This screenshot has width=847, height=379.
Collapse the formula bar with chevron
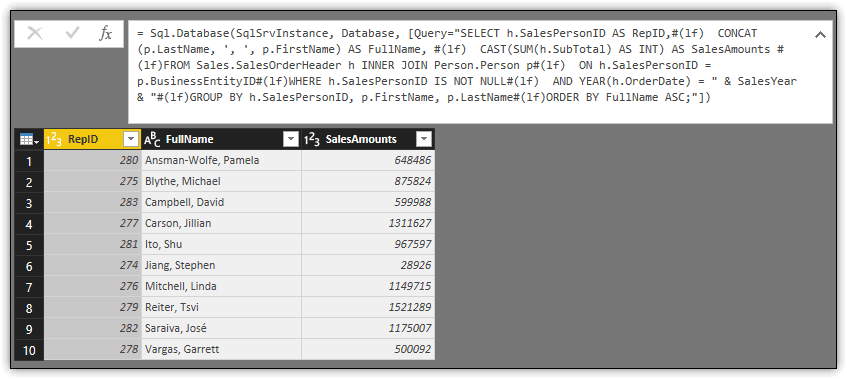(820, 35)
